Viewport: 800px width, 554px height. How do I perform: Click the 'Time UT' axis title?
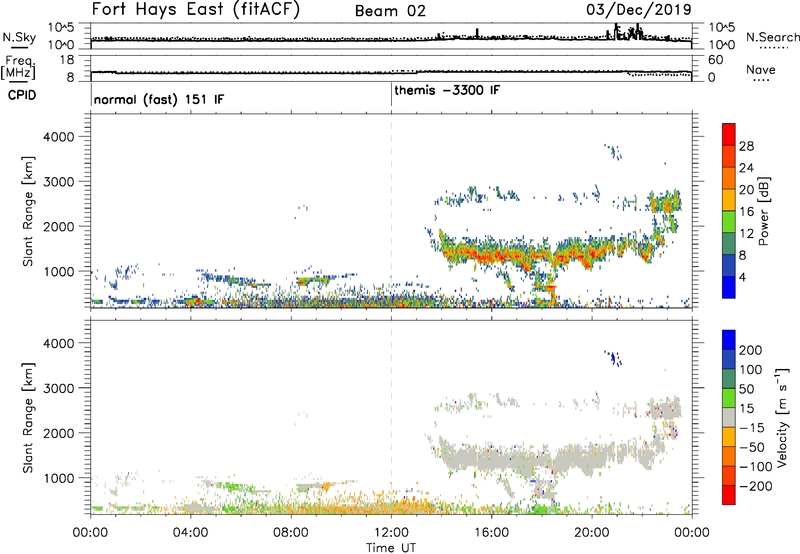point(391,548)
